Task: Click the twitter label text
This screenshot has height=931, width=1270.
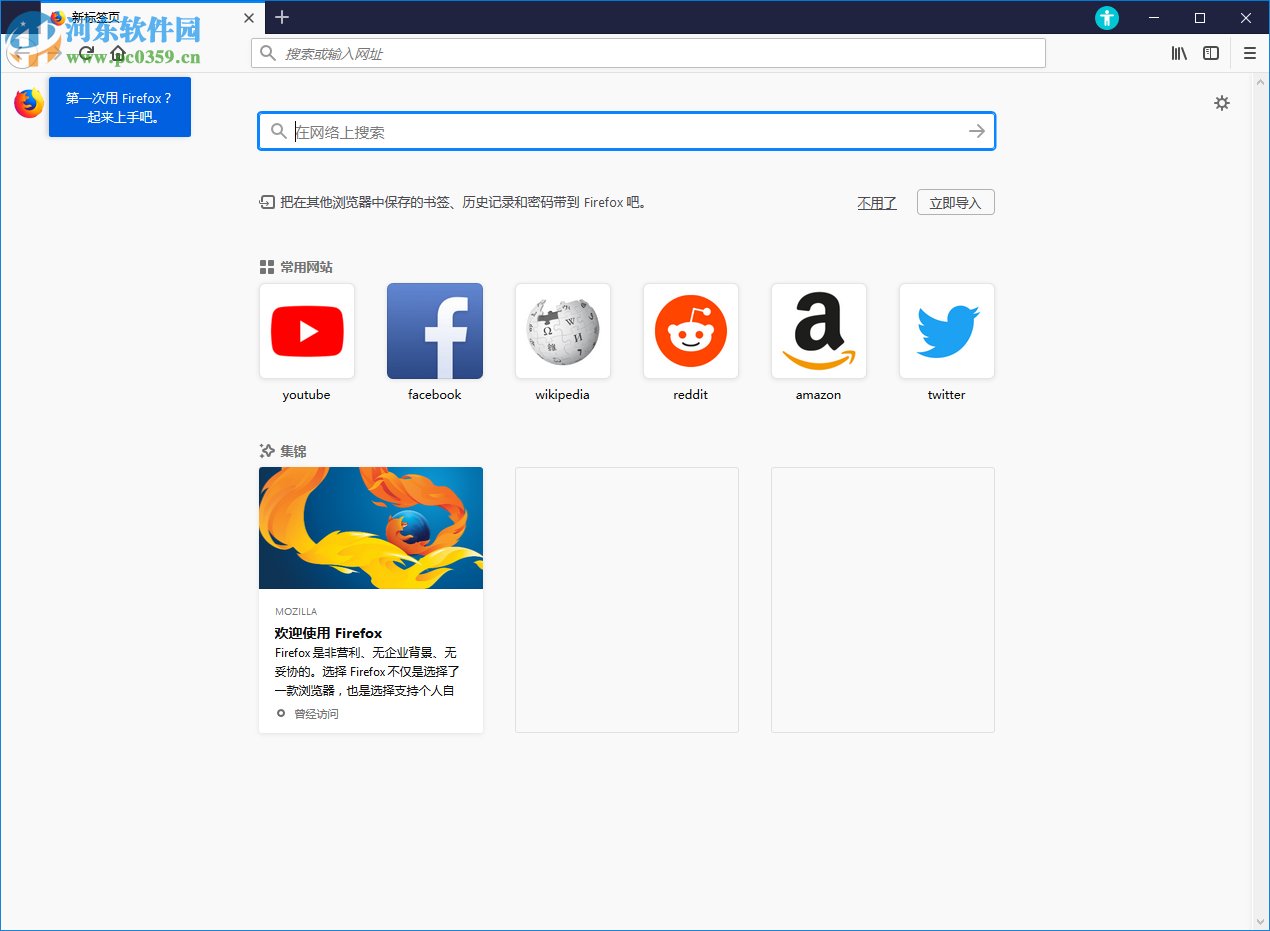Action: 946,395
